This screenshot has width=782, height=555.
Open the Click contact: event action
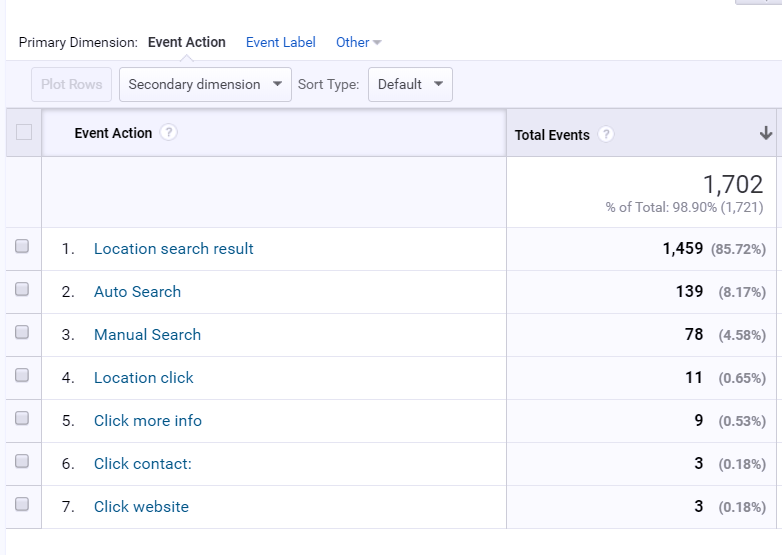(x=143, y=464)
